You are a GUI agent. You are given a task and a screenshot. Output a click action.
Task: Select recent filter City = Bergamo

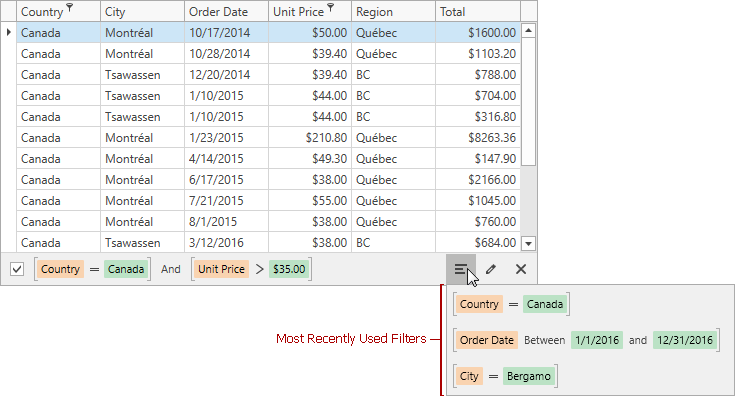tap(505, 376)
